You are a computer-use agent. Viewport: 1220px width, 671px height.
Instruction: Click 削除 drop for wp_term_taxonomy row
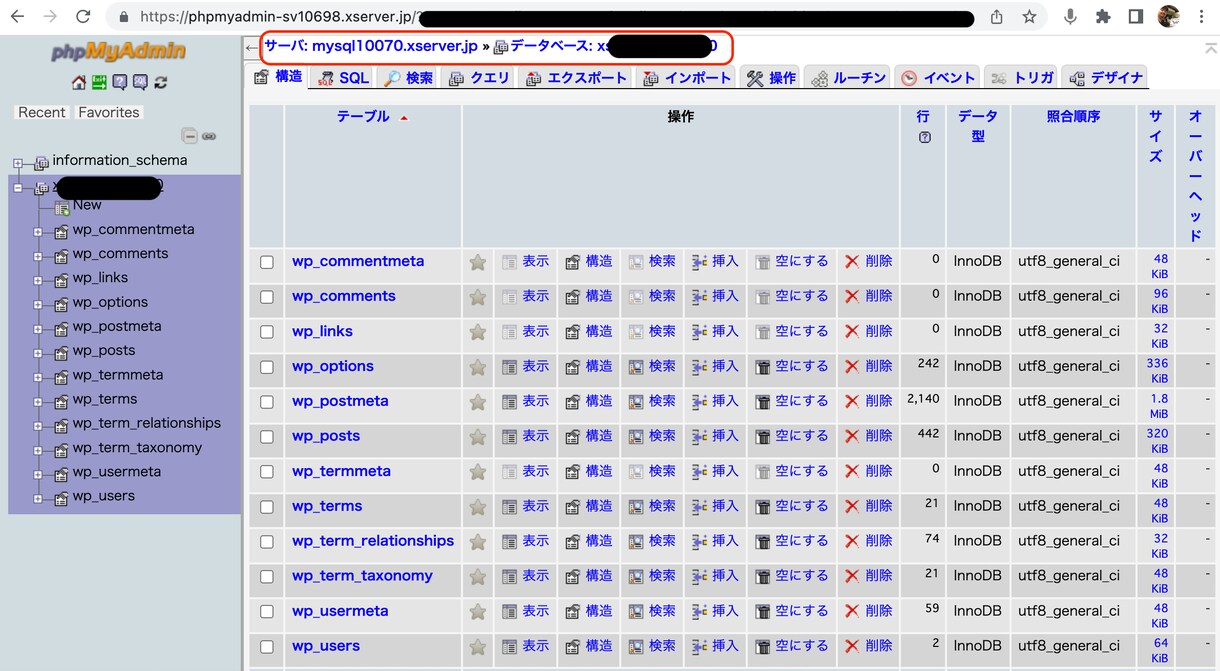coord(868,577)
